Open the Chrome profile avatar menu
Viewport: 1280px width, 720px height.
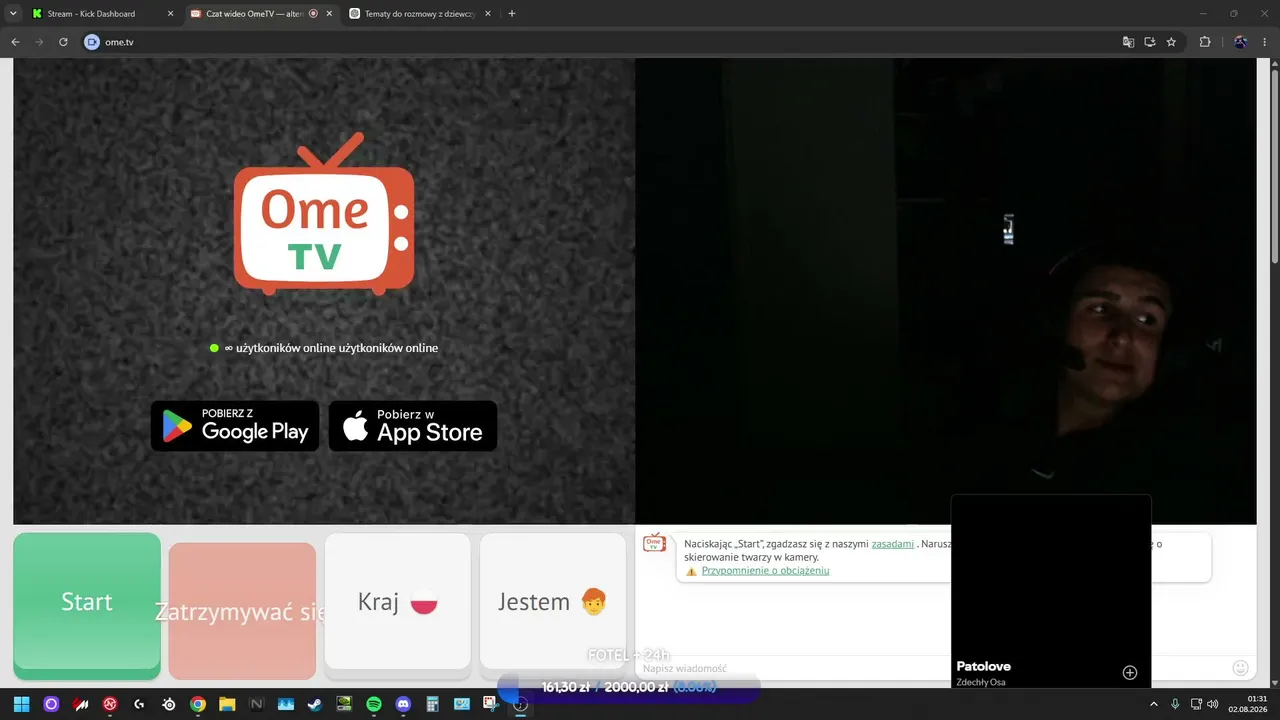1241,42
